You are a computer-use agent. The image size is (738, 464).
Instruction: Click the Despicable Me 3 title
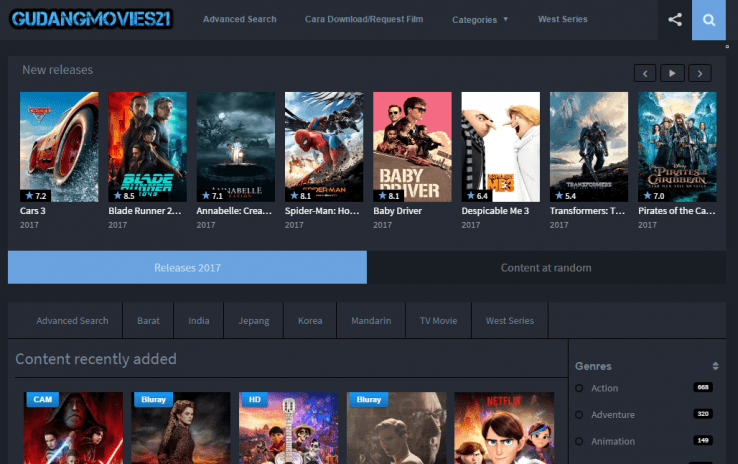pos(495,211)
